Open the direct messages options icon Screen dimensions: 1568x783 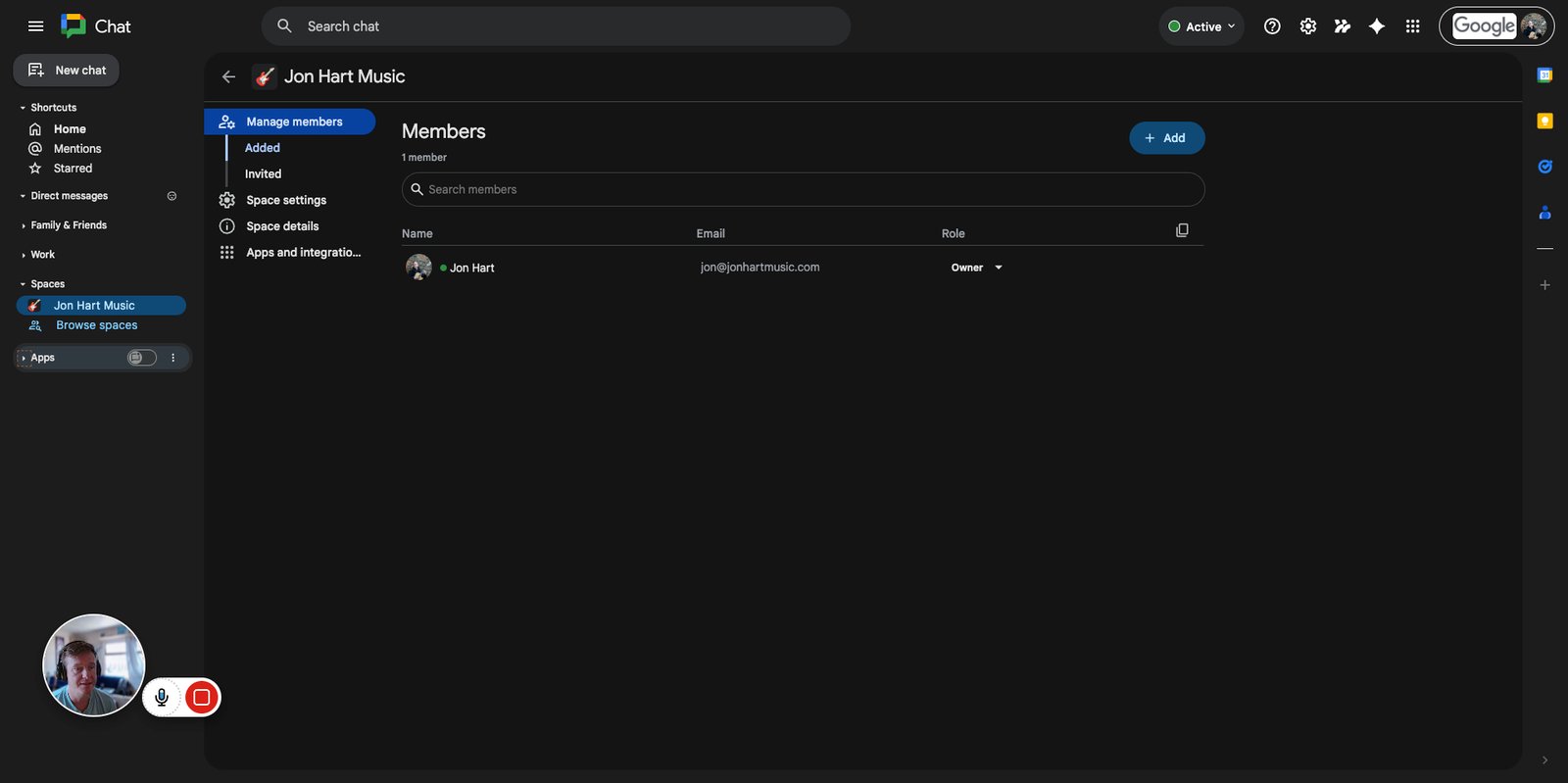tap(171, 196)
